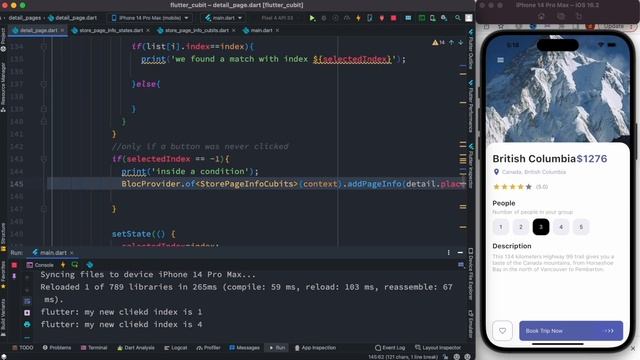The image size is (640, 360).
Task: Click the Hot Restart icon in Run panel
Action: point(75,265)
